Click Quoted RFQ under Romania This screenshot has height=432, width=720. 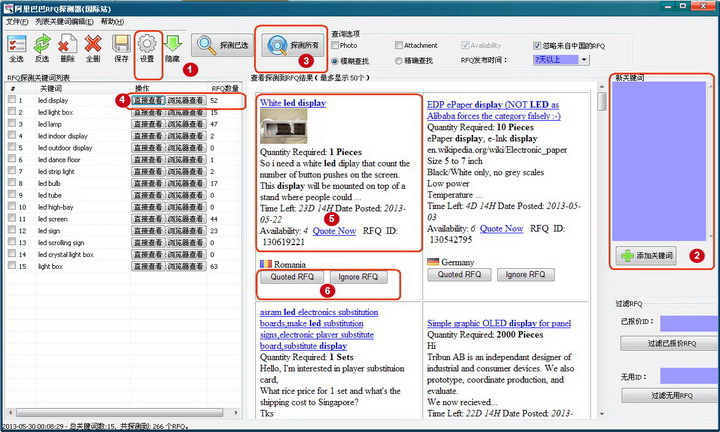point(292,277)
